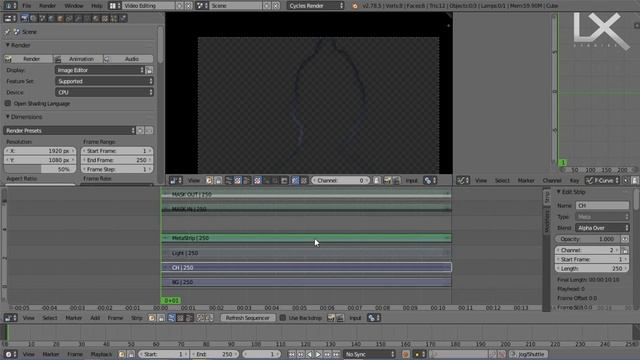The image size is (640, 360).
Task: Click the Refresh Sequencer button
Action: 247,318
